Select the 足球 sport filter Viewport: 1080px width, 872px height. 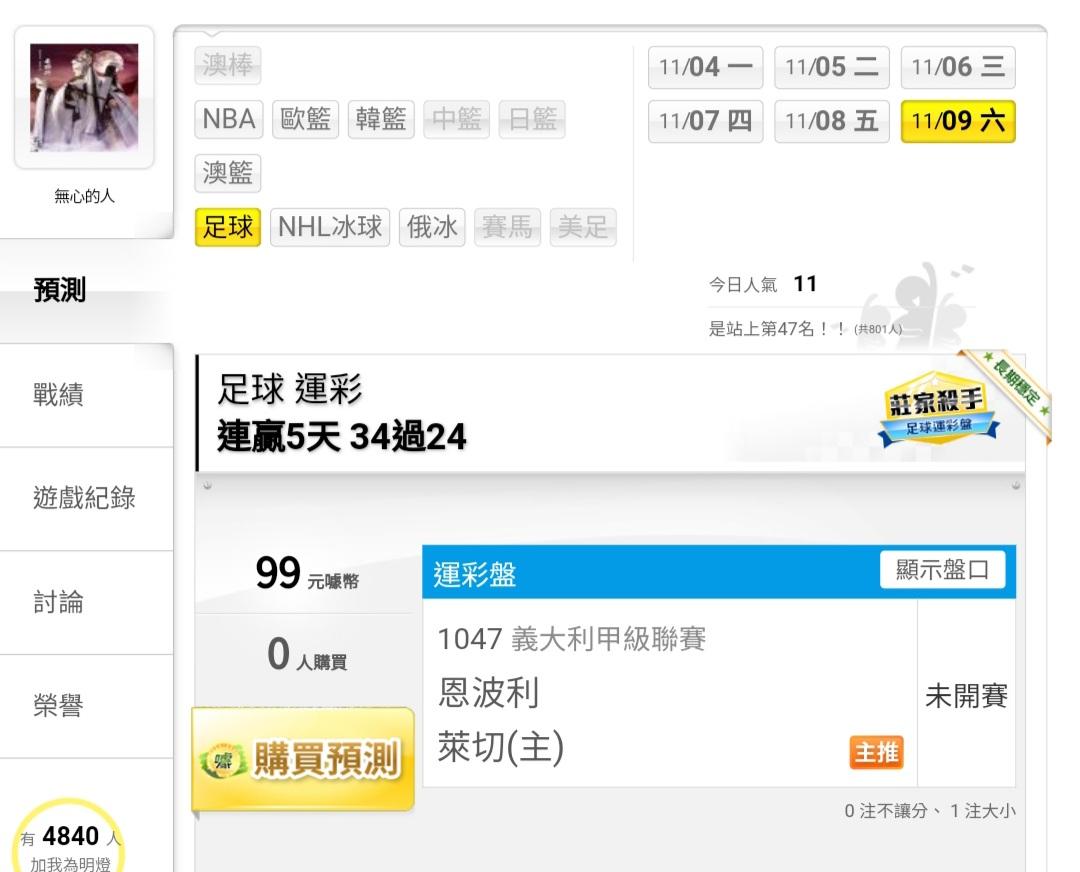tap(228, 227)
